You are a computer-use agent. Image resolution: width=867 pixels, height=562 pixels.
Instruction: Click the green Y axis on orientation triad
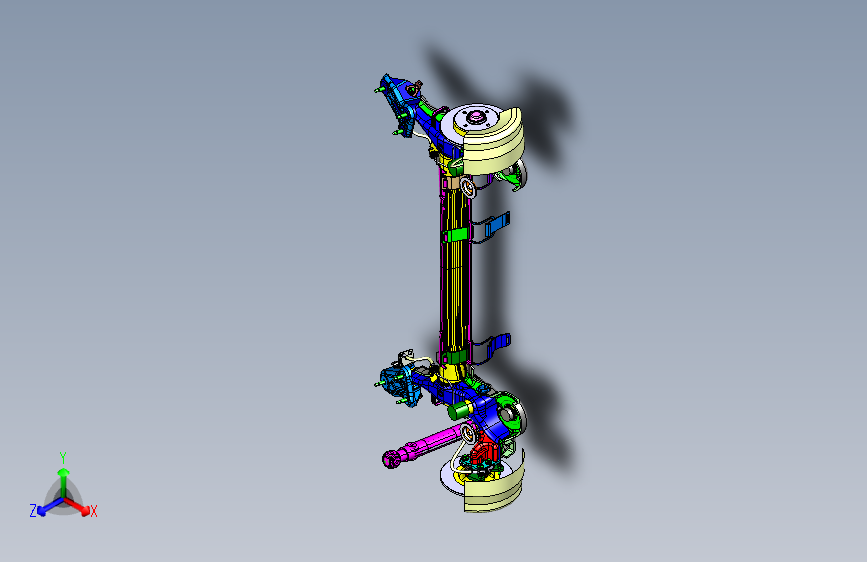(64, 482)
